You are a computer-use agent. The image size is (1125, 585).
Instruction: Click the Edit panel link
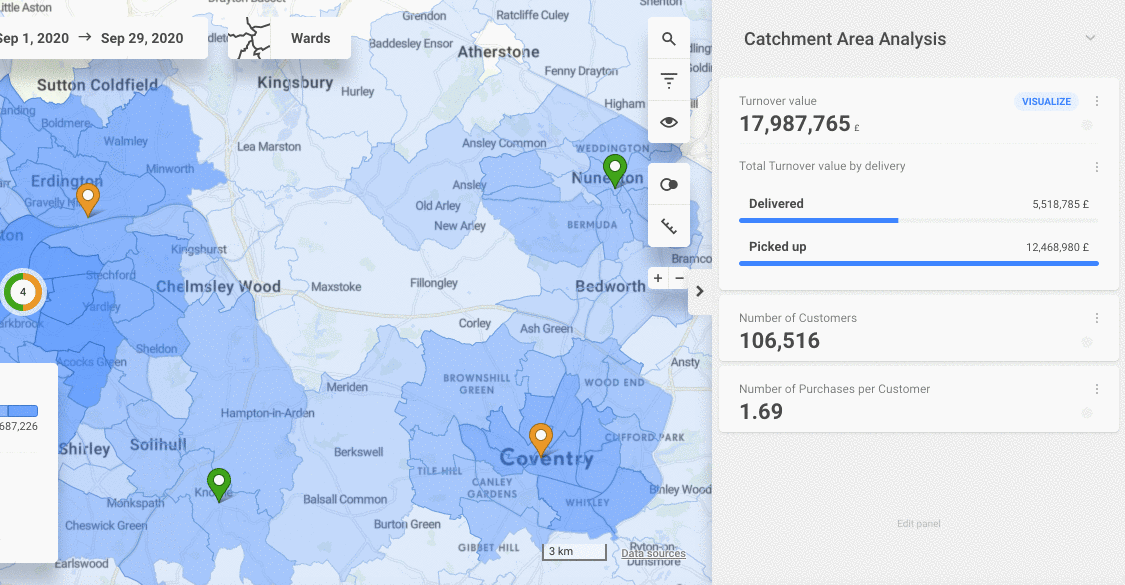coord(917,524)
